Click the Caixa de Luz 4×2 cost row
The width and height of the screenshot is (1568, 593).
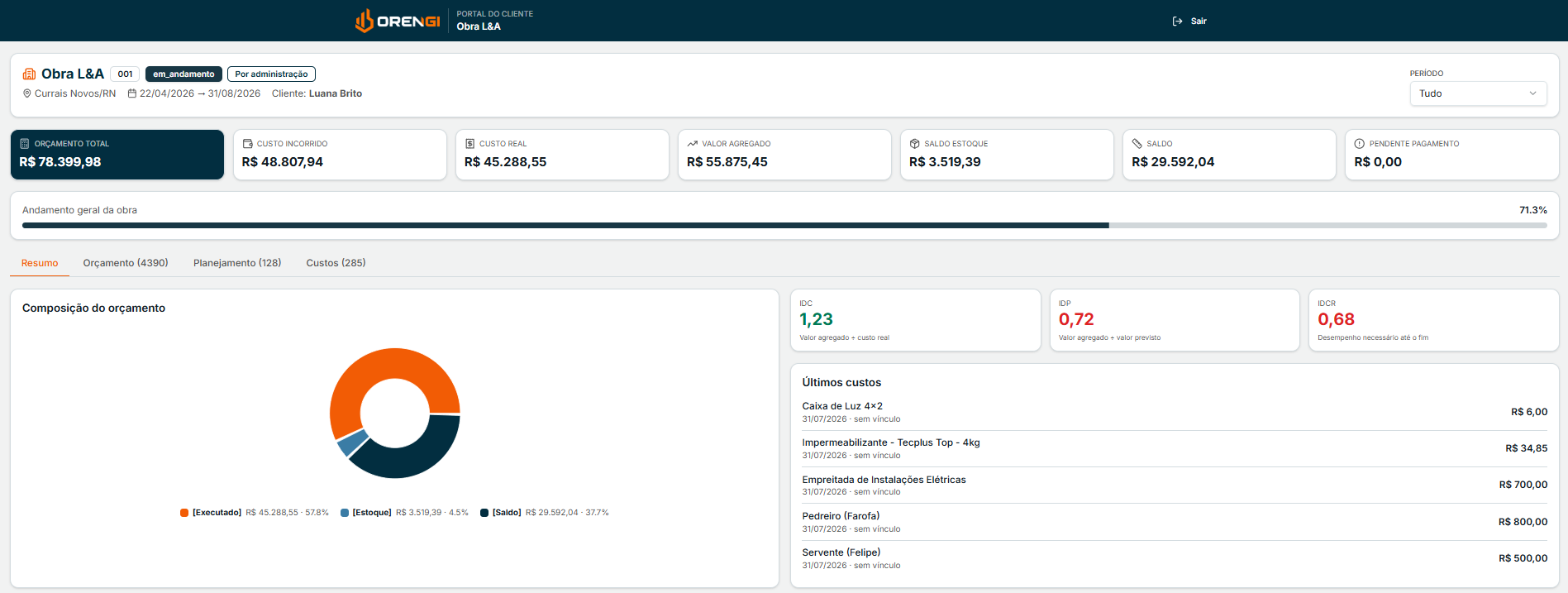pos(1175,412)
